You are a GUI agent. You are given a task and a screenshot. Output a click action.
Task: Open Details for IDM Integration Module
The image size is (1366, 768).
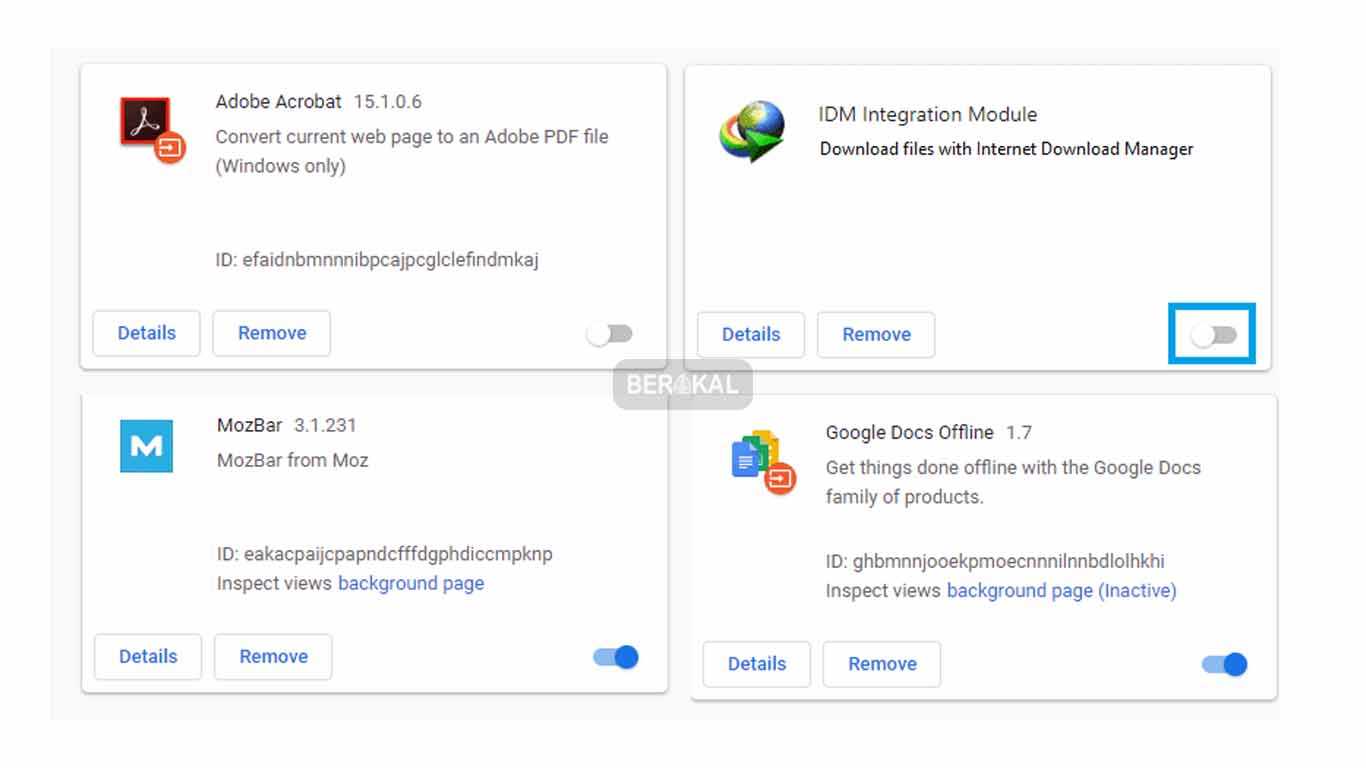(x=751, y=334)
